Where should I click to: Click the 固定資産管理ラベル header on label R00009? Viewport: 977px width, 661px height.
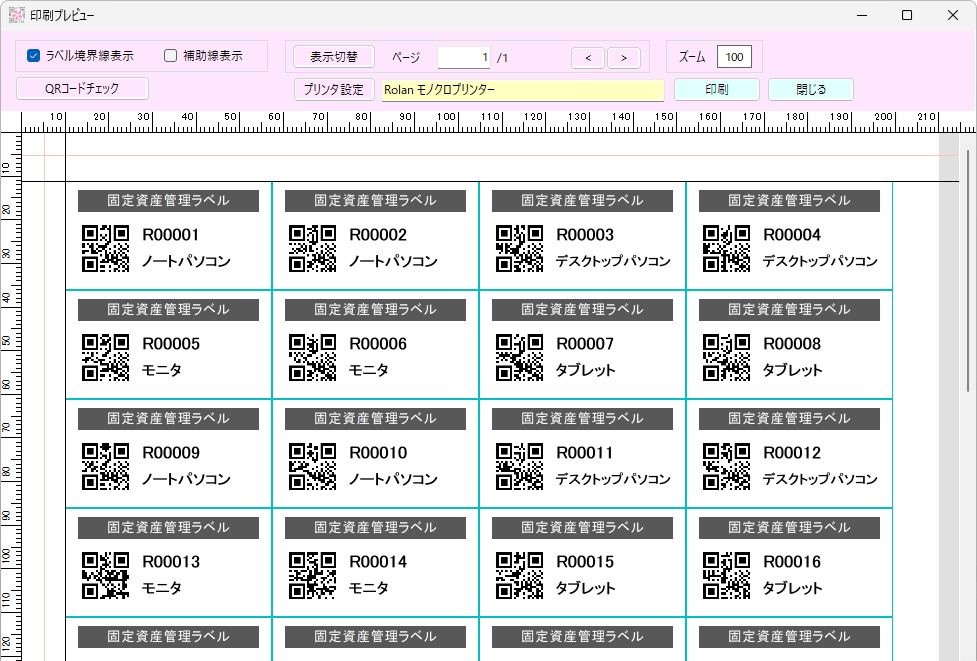click(168, 418)
